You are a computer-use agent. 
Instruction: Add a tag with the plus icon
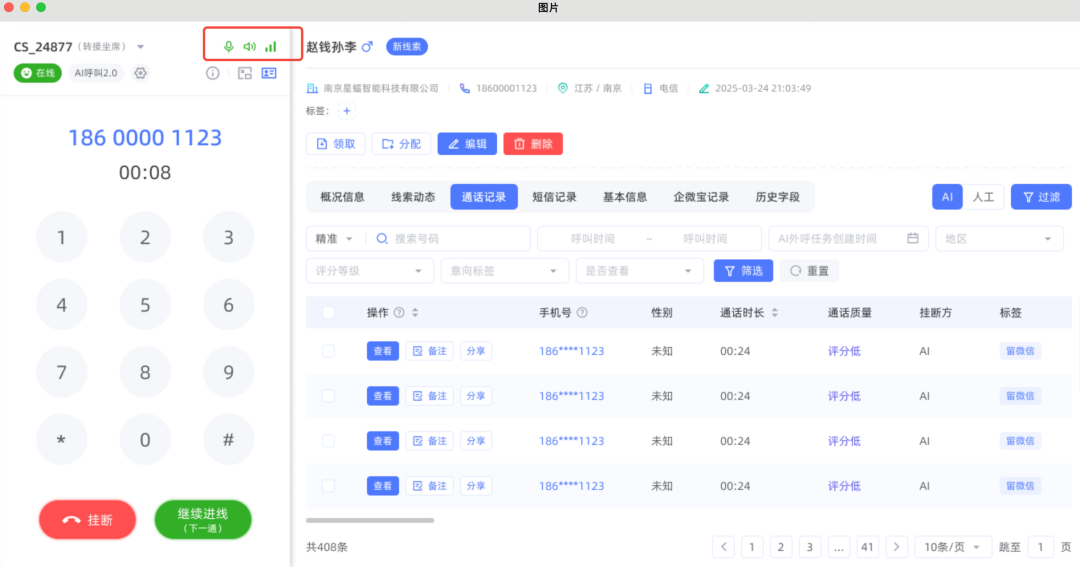pos(347,111)
